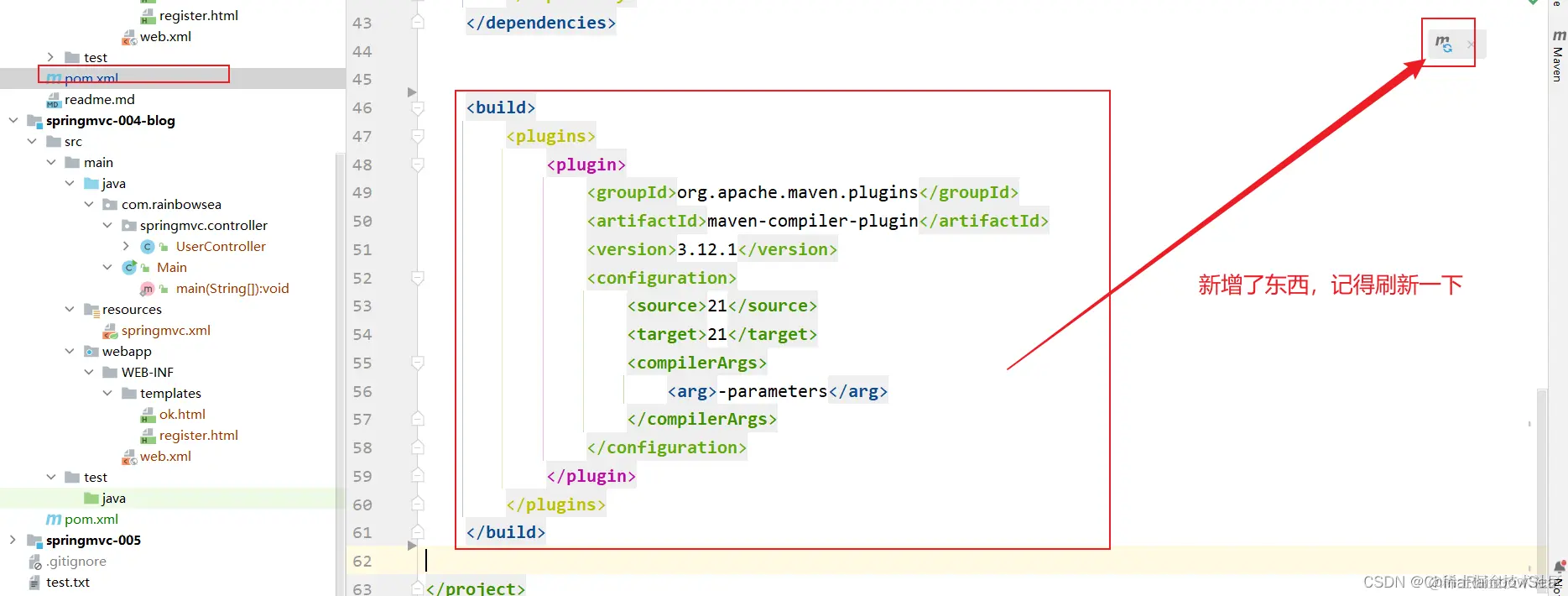Click the -parameters arg text
Viewport: 1568px width, 596px height.
coord(773,391)
